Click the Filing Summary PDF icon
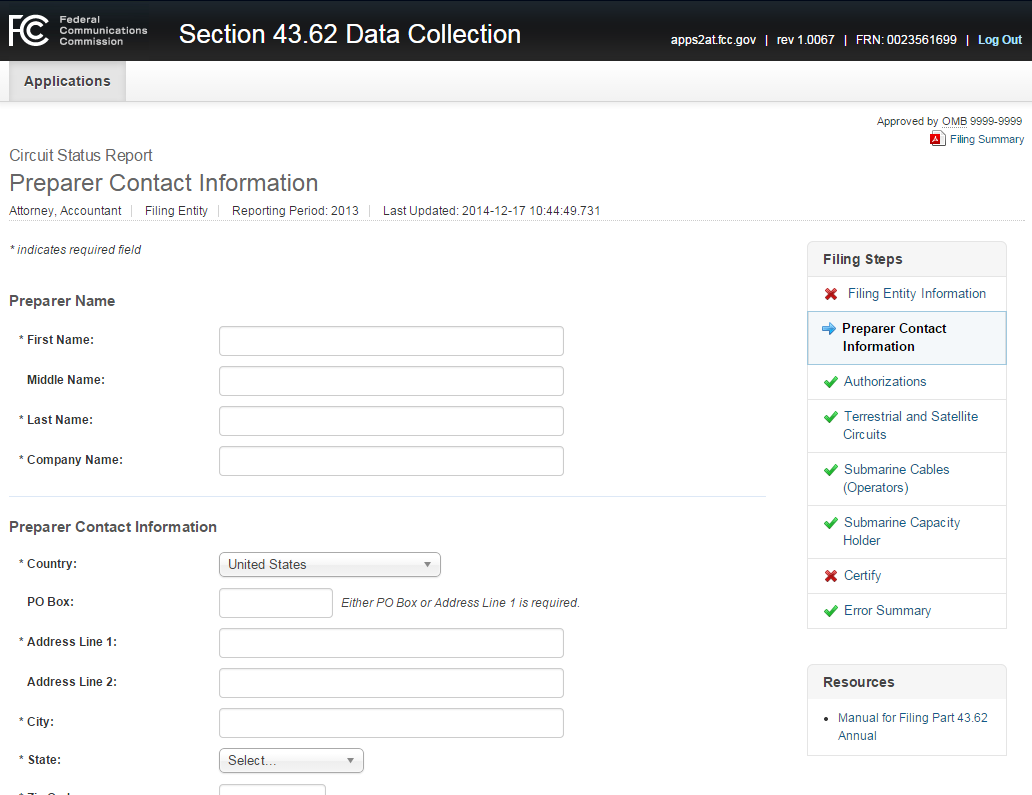This screenshot has width=1032, height=795. (x=937, y=139)
